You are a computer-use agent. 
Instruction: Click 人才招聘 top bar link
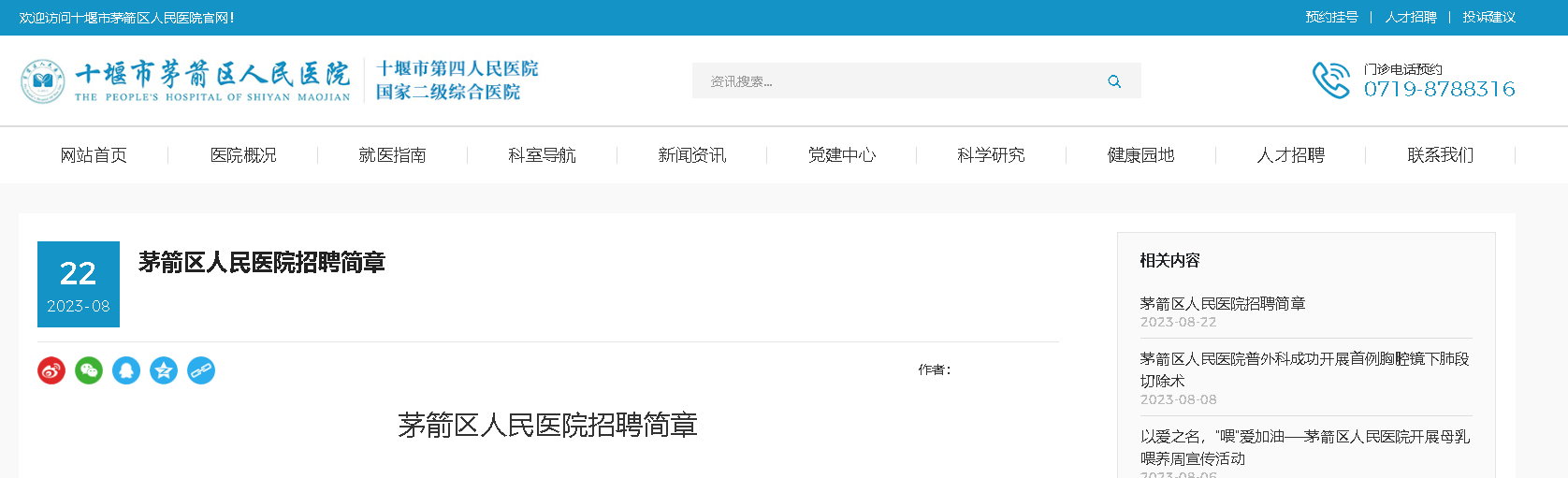[x=1411, y=17]
